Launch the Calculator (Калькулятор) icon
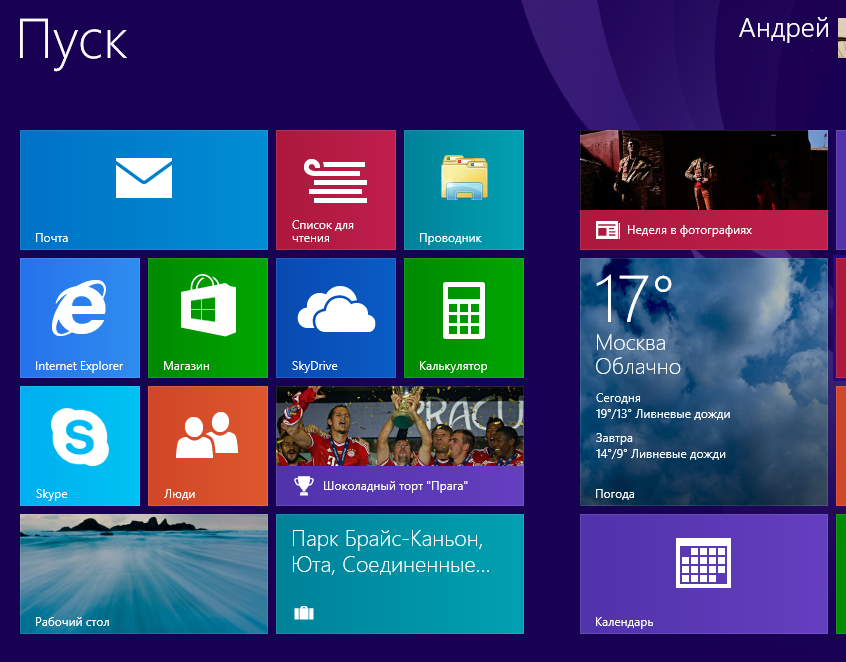The image size is (846, 662). click(x=464, y=310)
